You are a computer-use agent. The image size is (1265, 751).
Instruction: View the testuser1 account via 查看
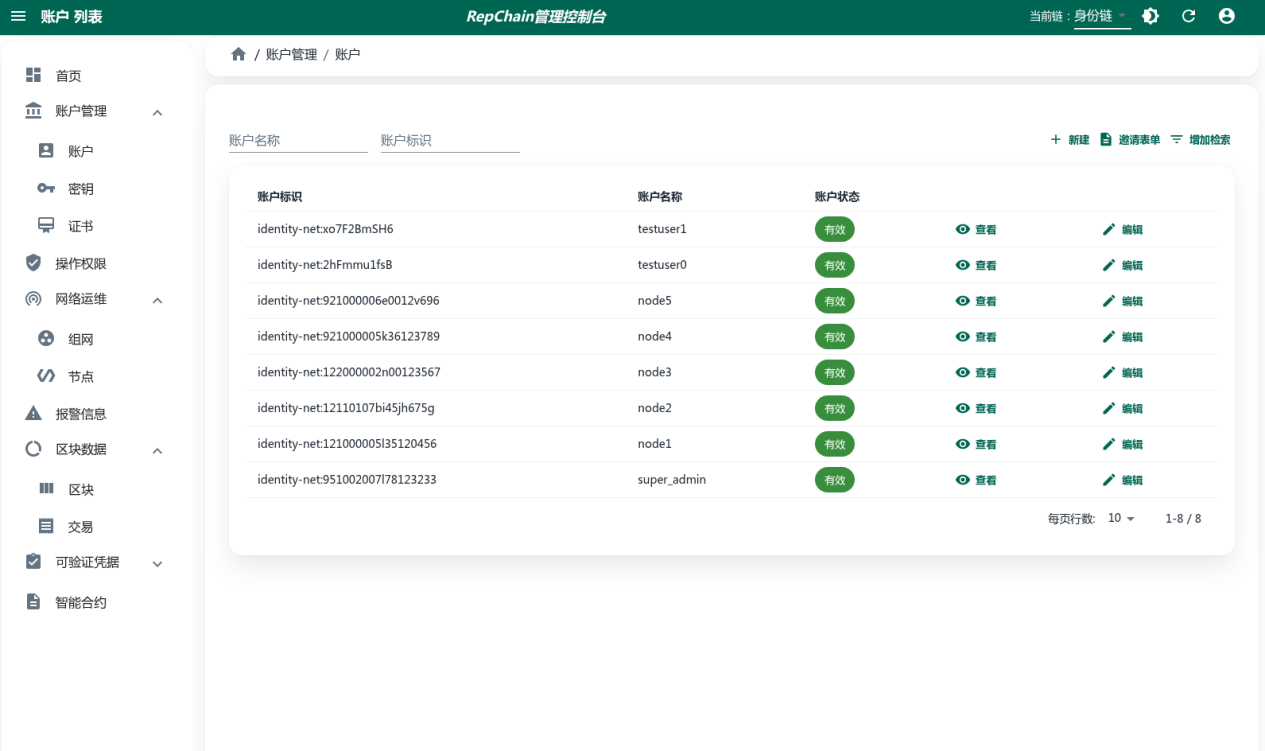[x=976, y=229]
